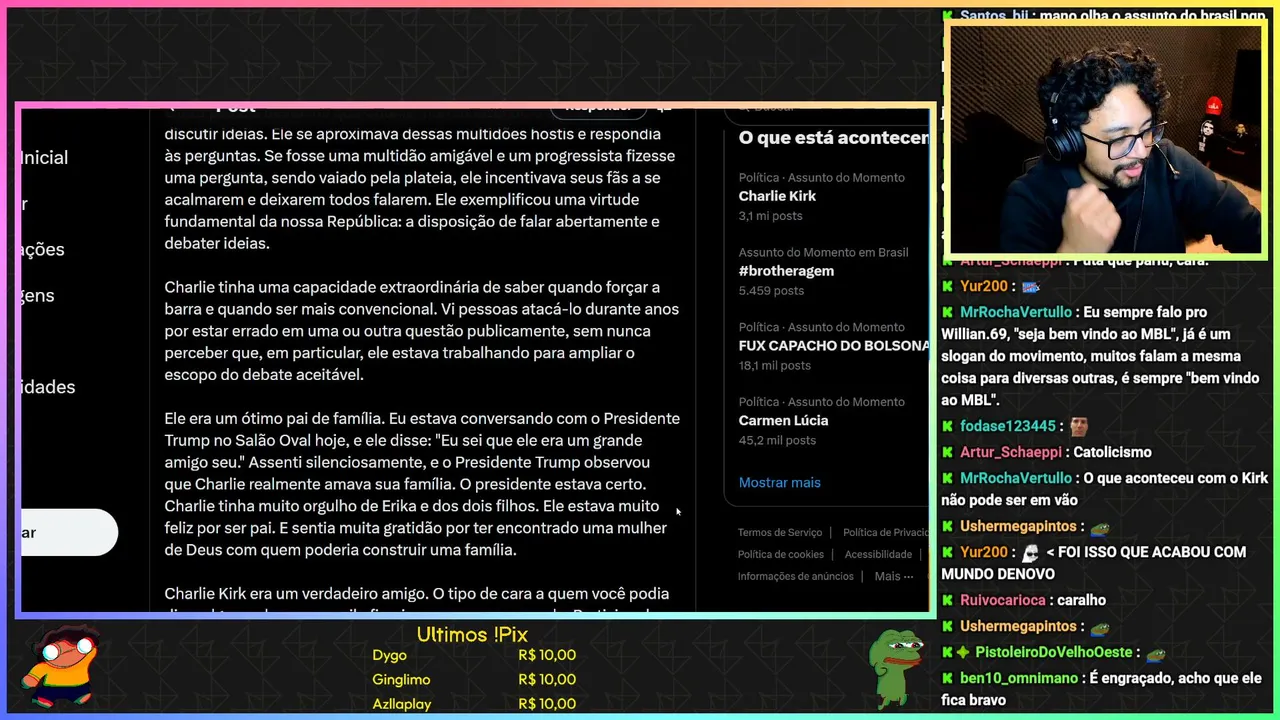Click '5.459 posts' count
Viewport: 1280px width, 720px height.
point(771,291)
